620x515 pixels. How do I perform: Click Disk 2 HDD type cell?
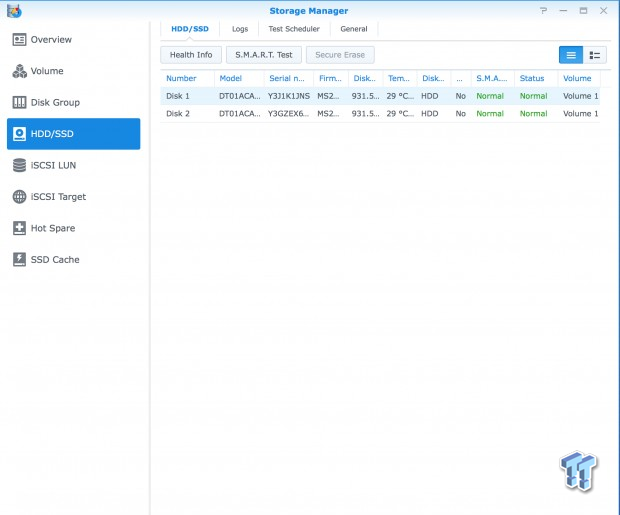[429, 114]
